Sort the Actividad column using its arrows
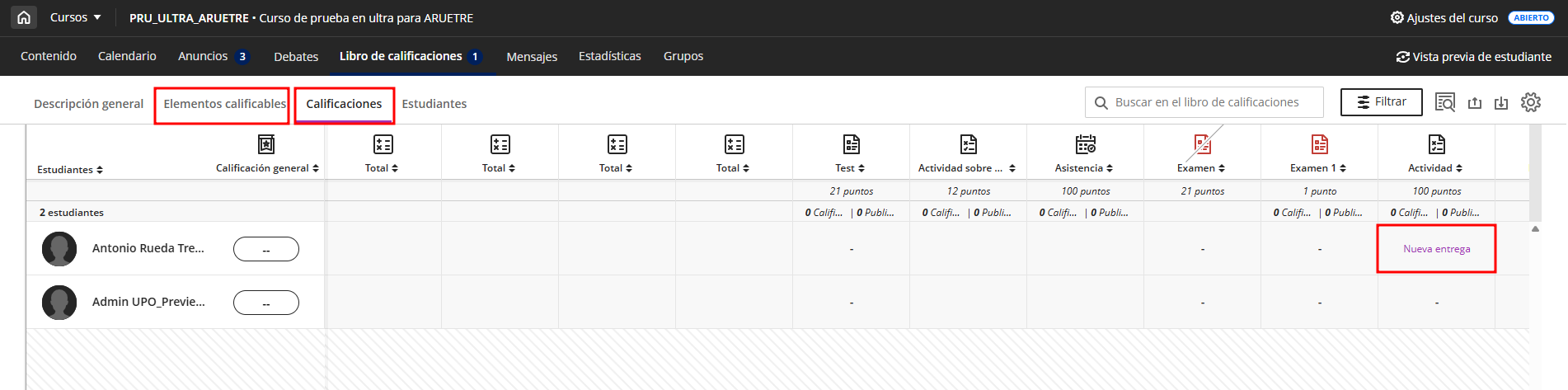This screenshot has width=1568, height=390. point(1459,168)
